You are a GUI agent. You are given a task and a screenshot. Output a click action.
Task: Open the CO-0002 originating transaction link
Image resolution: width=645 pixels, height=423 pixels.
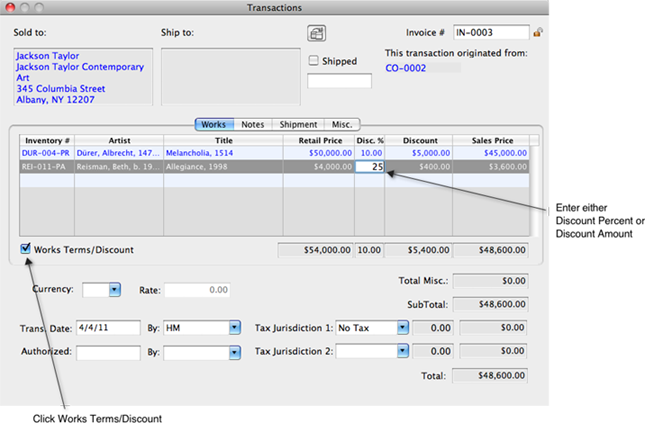405,69
